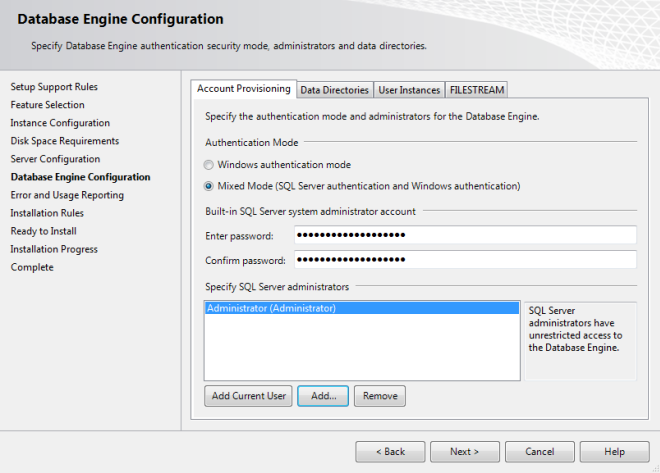Click the Confirm password field
This screenshot has width=660, height=473.
(x=465, y=260)
